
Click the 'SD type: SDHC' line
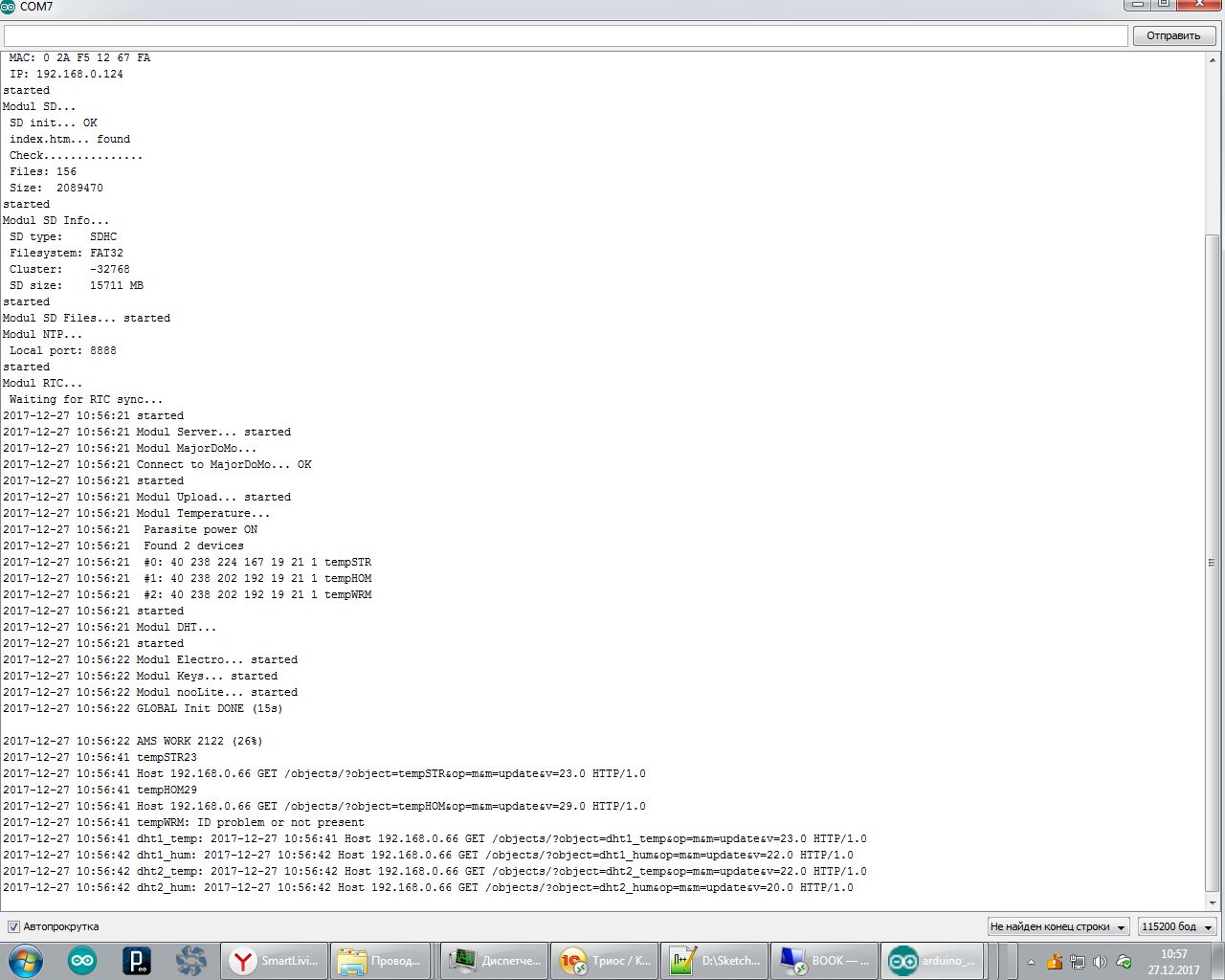coord(63,236)
